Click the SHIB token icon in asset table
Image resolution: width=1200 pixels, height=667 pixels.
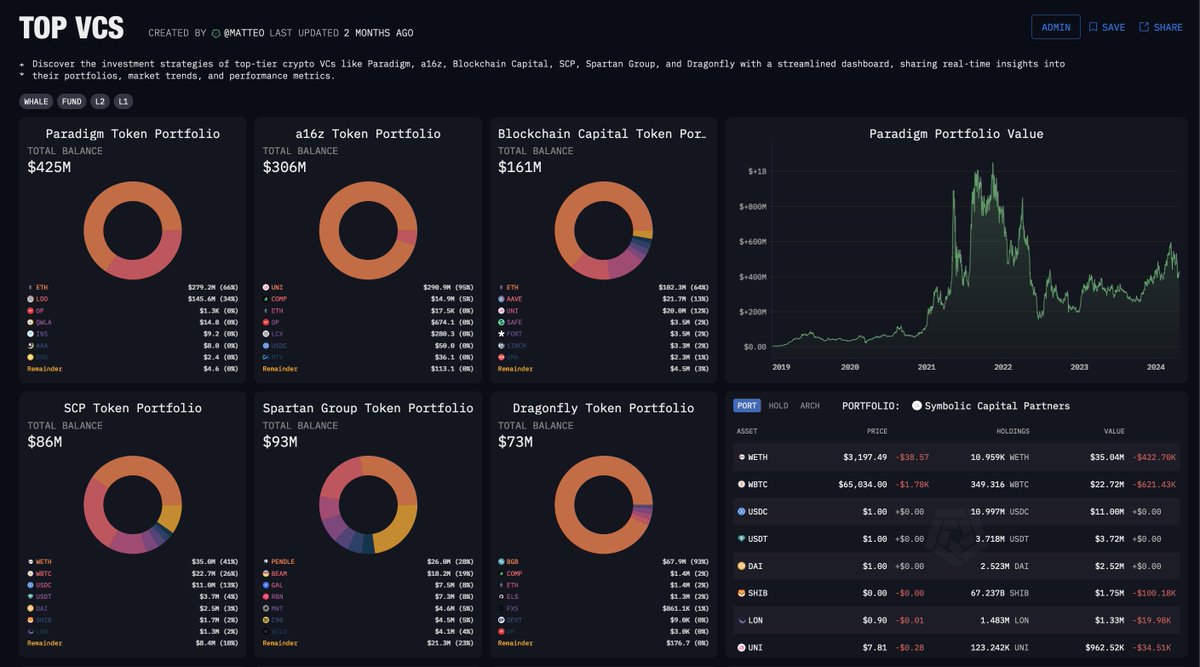(739, 593)
